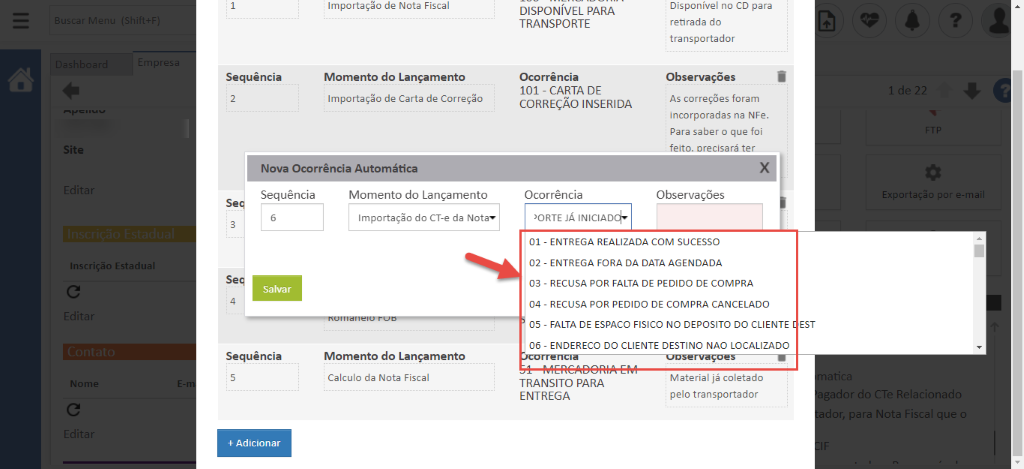
Task: Click the occurrence list scrollbar down arrow
Action: tap(979, 348)
